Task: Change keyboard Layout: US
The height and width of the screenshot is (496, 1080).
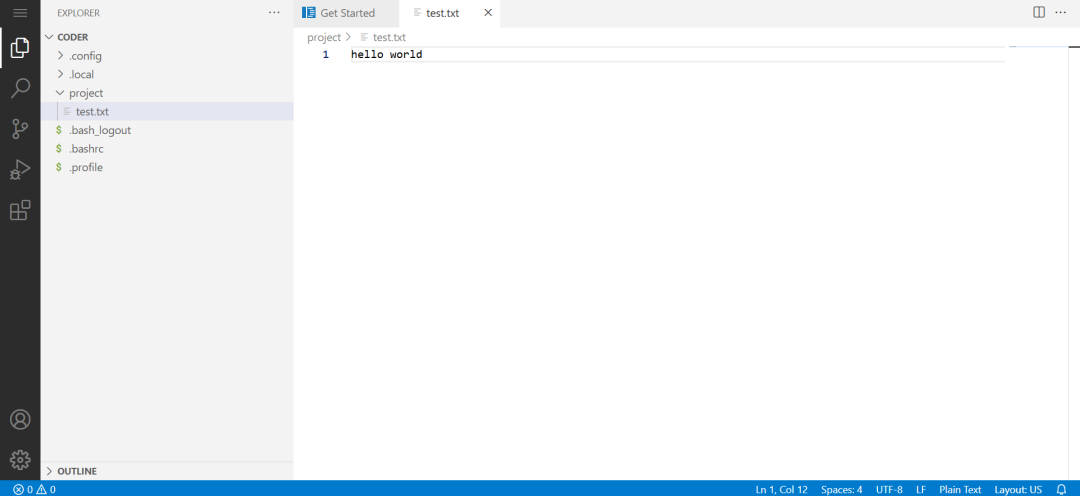Action: click(x=1018, y=489)
